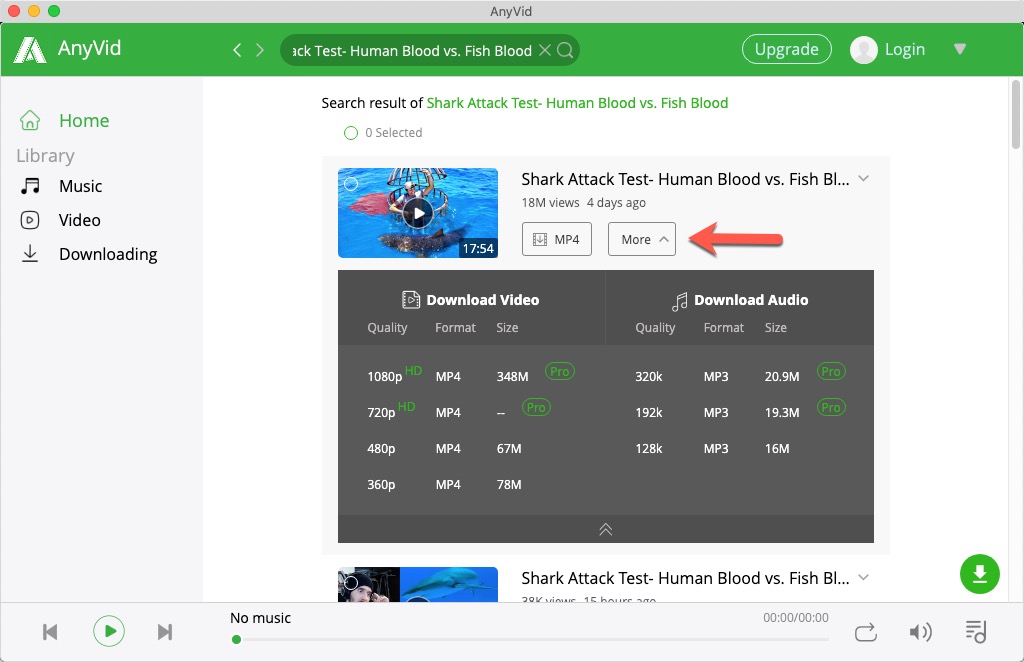Viewport: 1024px width, 662px height.
Task: Click the Download Video heading icon
Action: pos(411,300)
